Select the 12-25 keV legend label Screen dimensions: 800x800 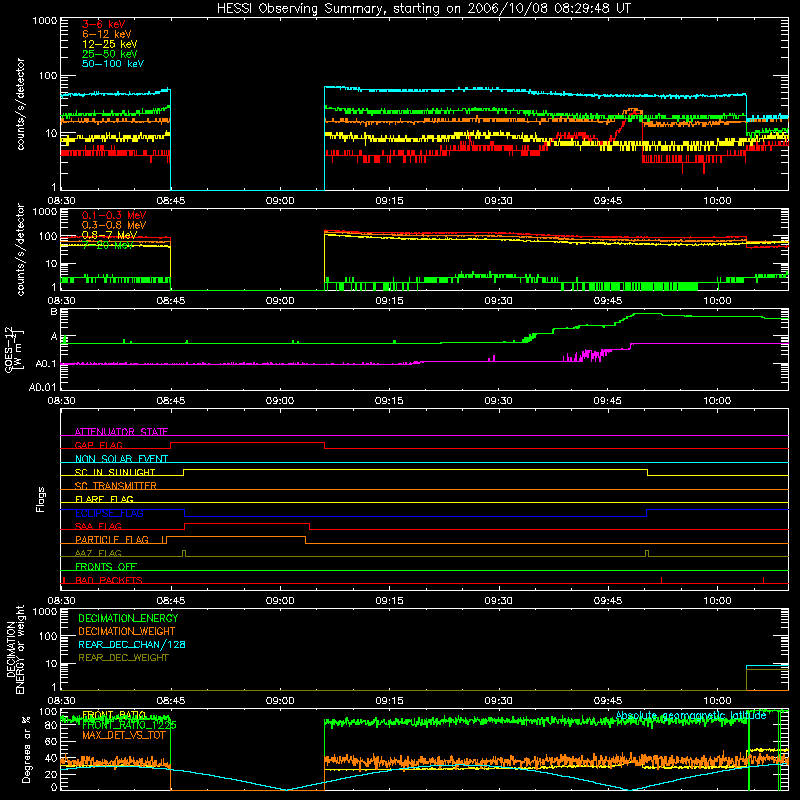tap(110, 44)
